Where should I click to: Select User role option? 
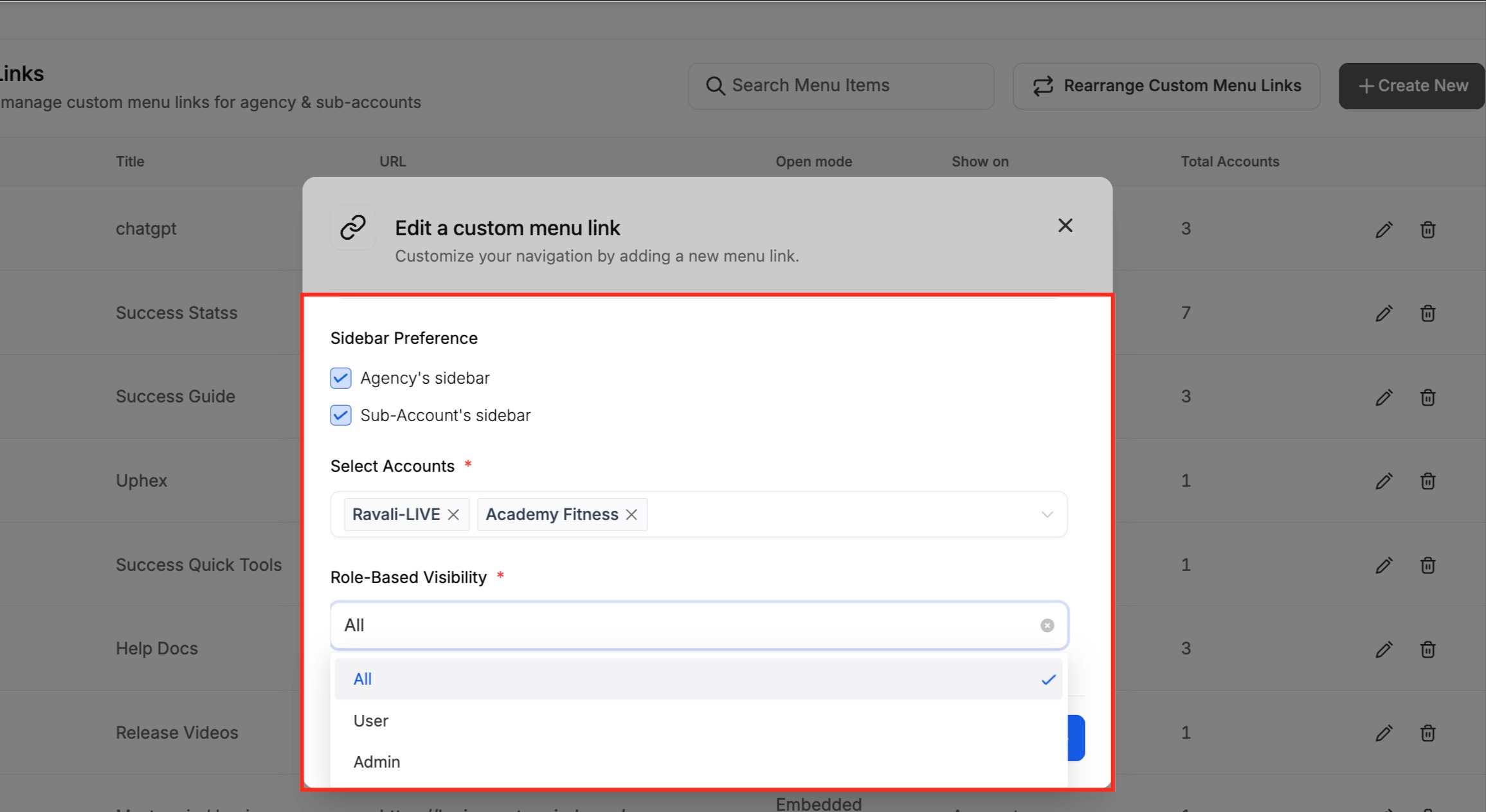pos(371,721)
